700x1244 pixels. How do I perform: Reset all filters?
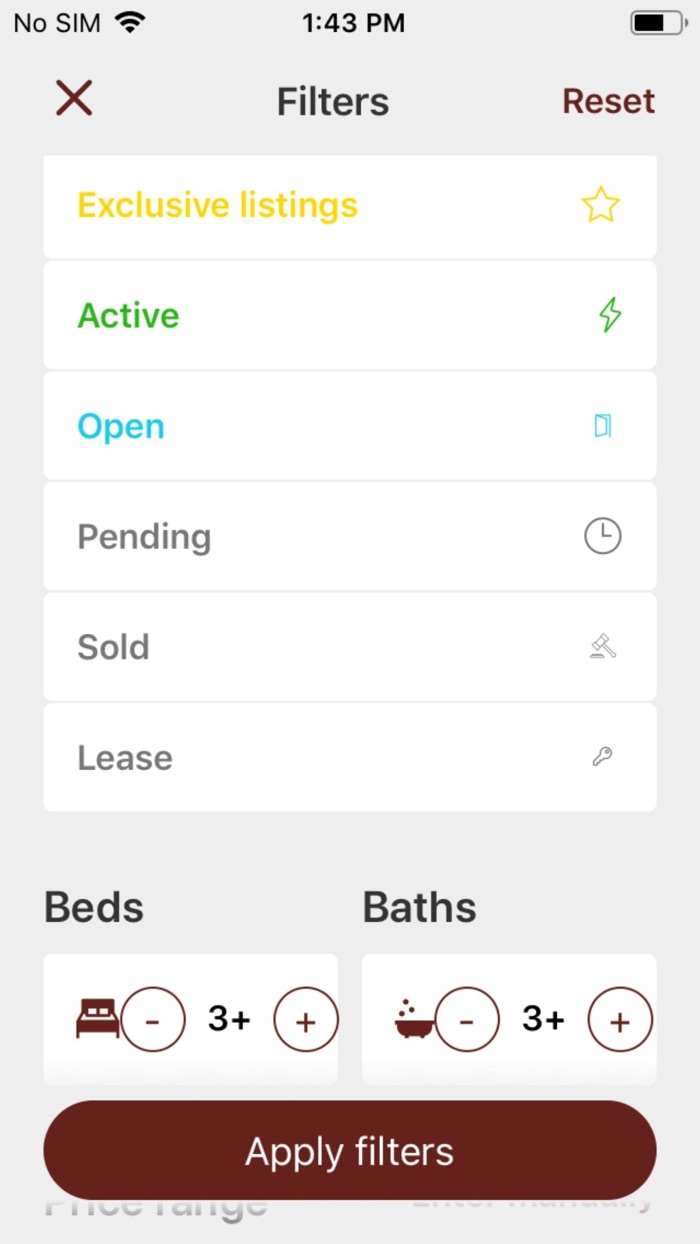[608, 101]
